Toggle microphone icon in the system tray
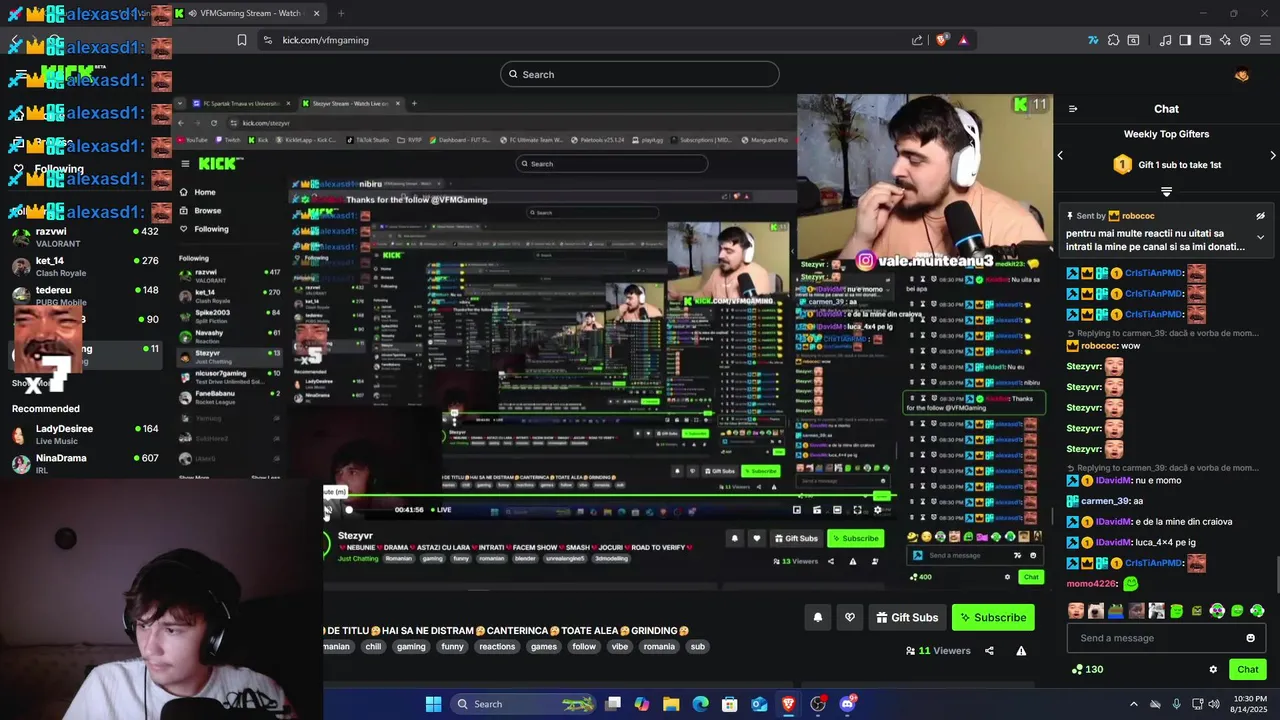The height and width of the screenshot is (720, 1280). tap(1176, 704)
